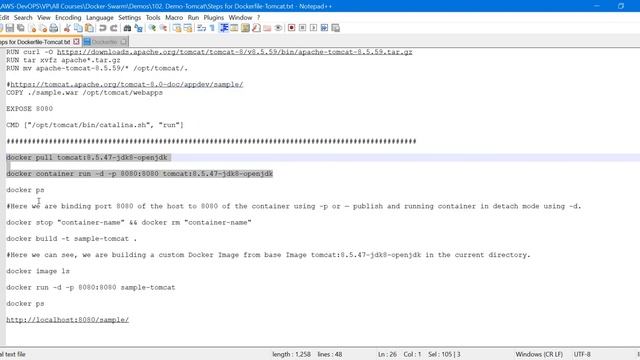Click the Paste clipboard toolbar icon
Viewport: 640px width, 360px height.
89,28
